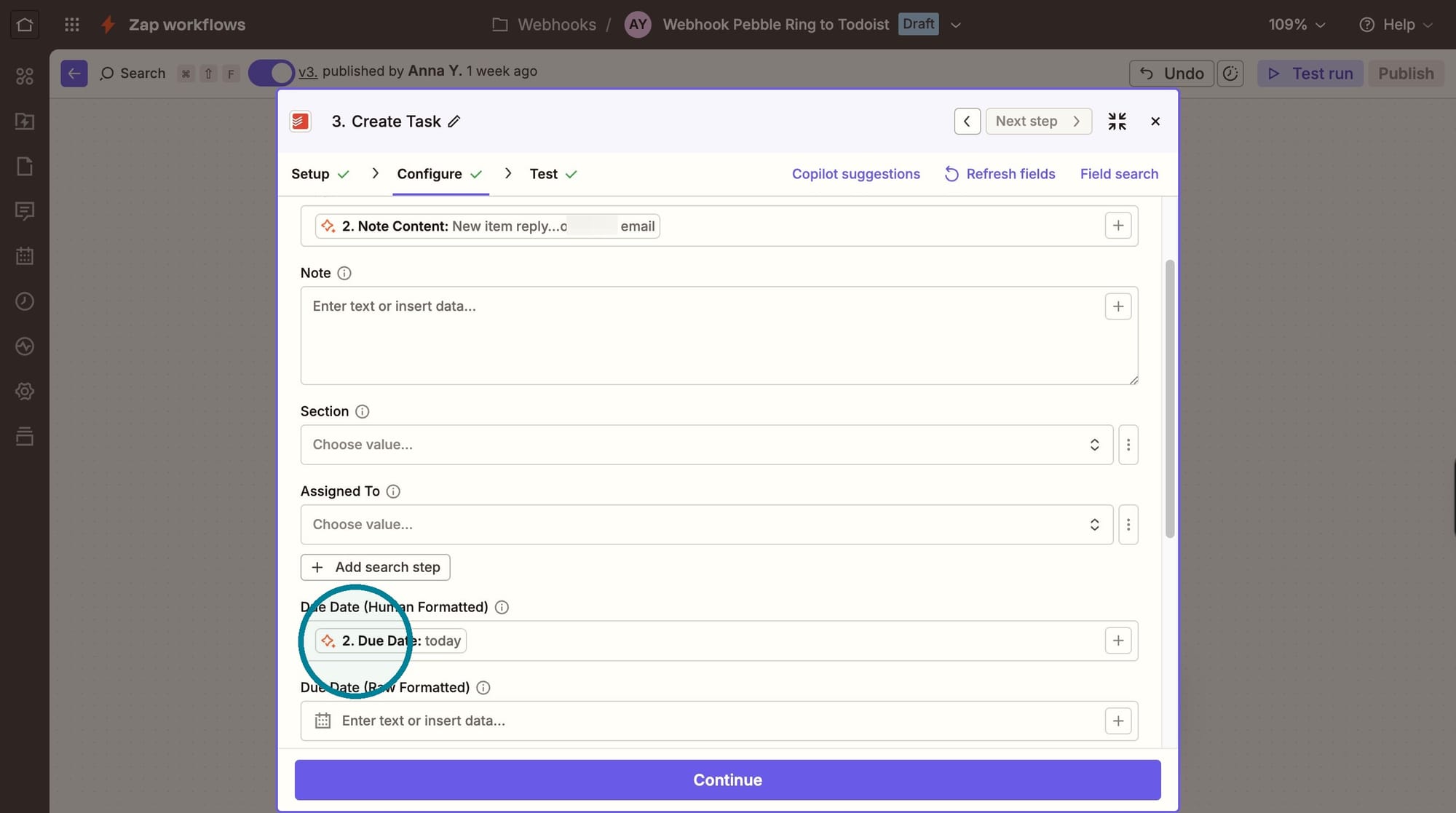The image size is (1456, 813).
Task: Open the Help menu
Action: (1396, 25)
